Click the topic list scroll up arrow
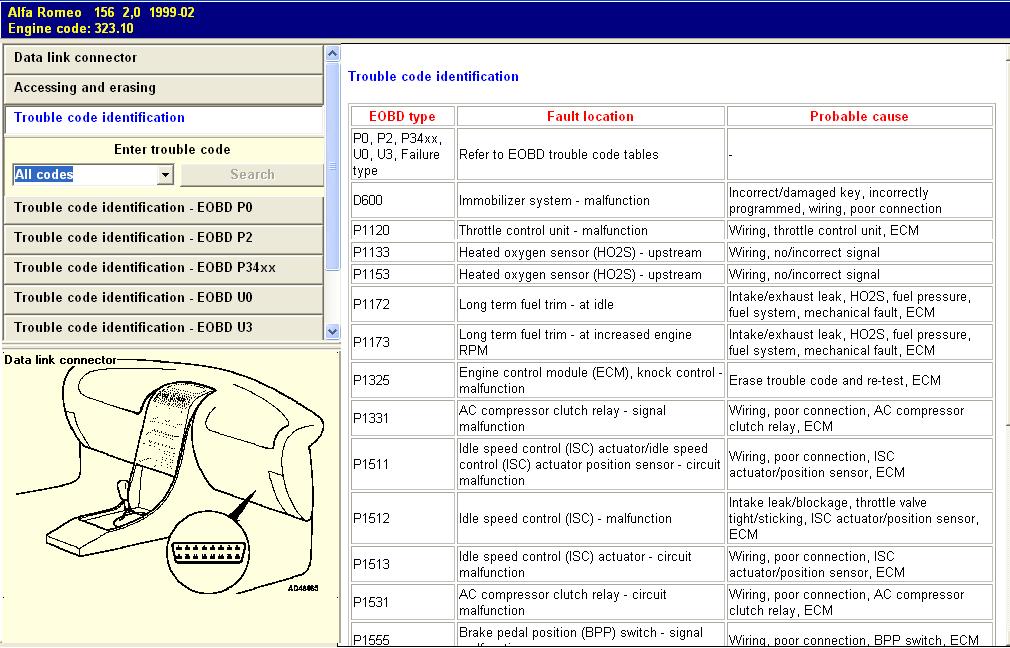The width and height of the screenshot is (1010, 648). 333,54
